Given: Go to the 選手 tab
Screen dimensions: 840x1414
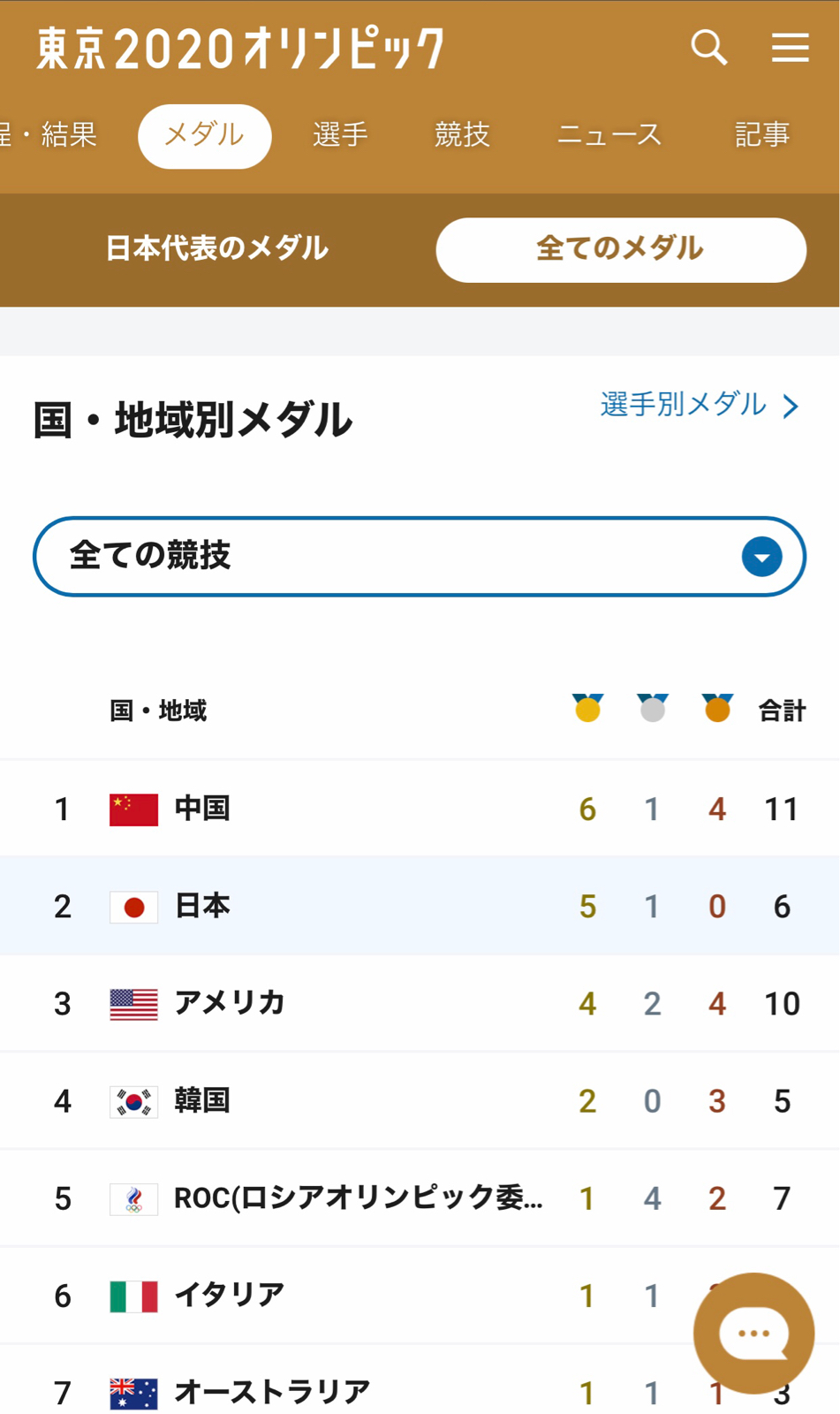Looking at the screenshot, I should [340, 135].
